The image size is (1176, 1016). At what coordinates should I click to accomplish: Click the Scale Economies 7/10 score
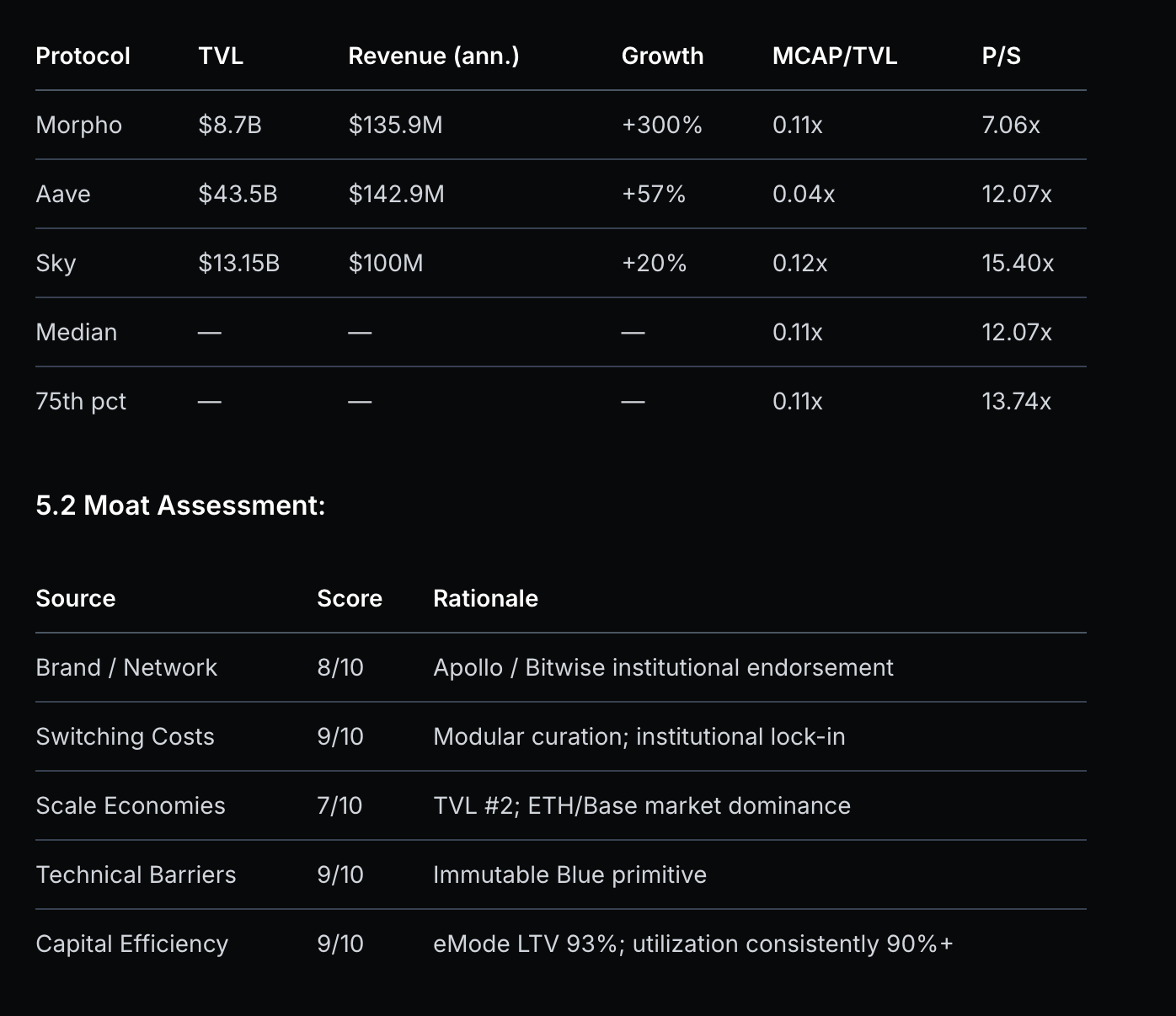click(339, 805)
